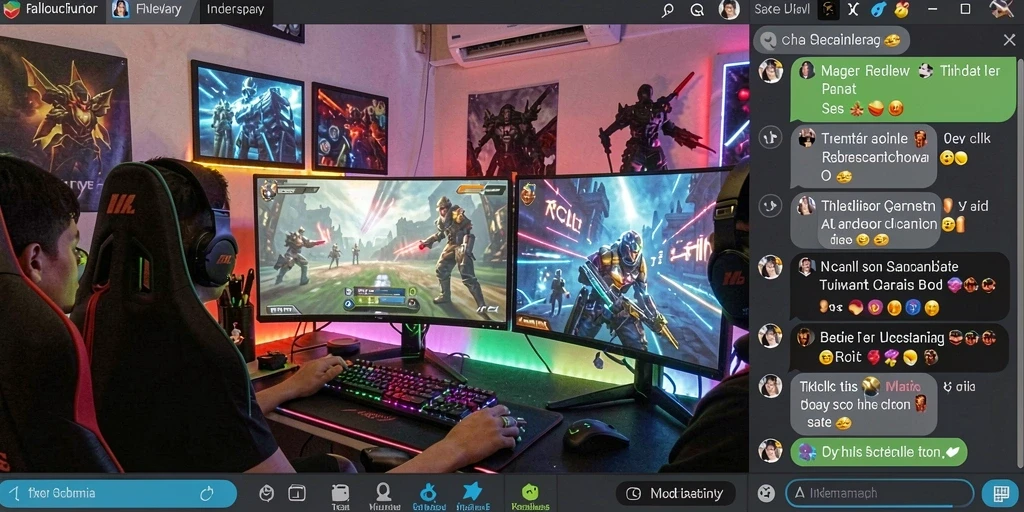Click the chat message input field
The image size is (1024, 512).
(879, 493)
